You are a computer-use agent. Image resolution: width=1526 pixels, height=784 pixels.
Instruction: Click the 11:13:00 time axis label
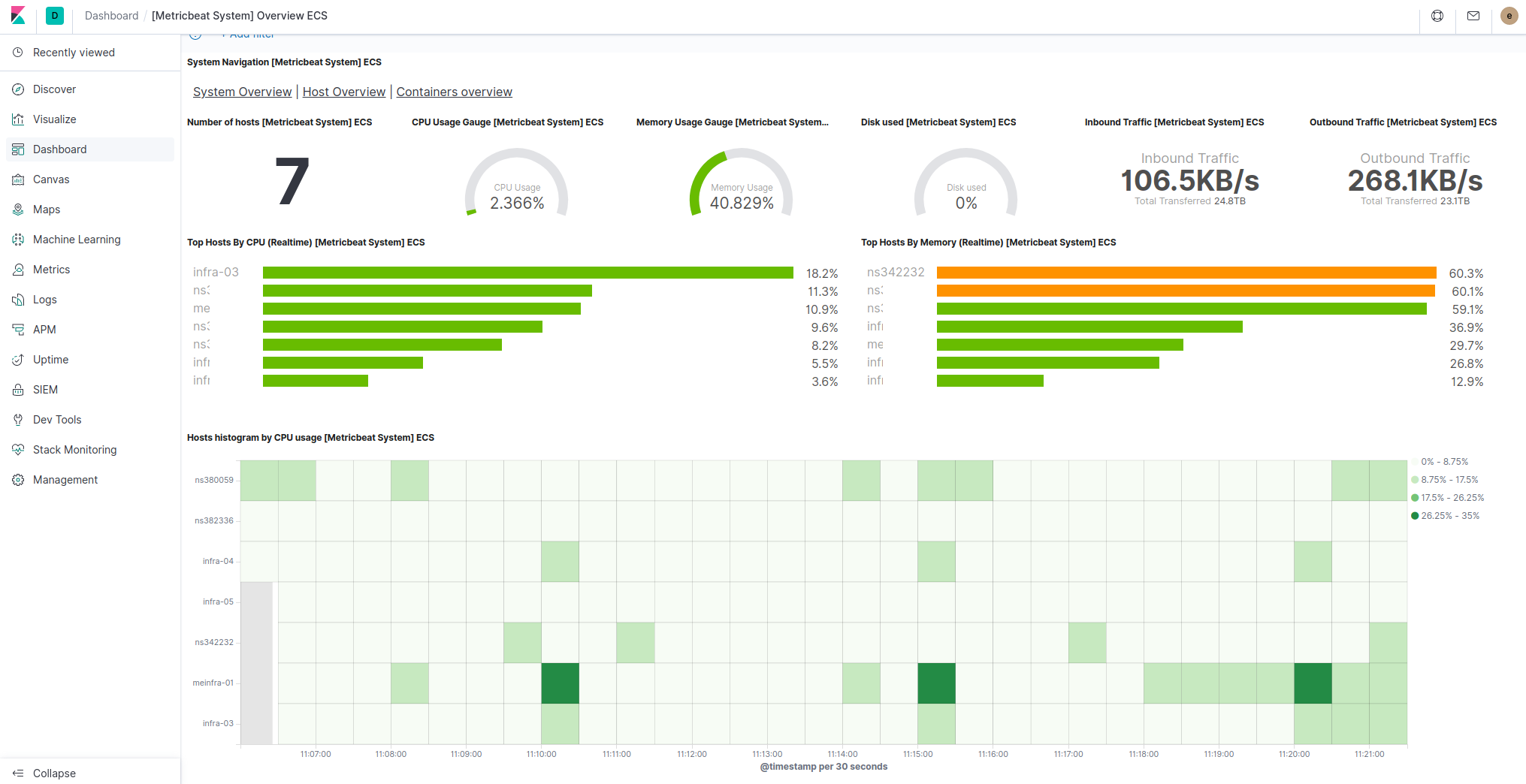click(767, 754)
